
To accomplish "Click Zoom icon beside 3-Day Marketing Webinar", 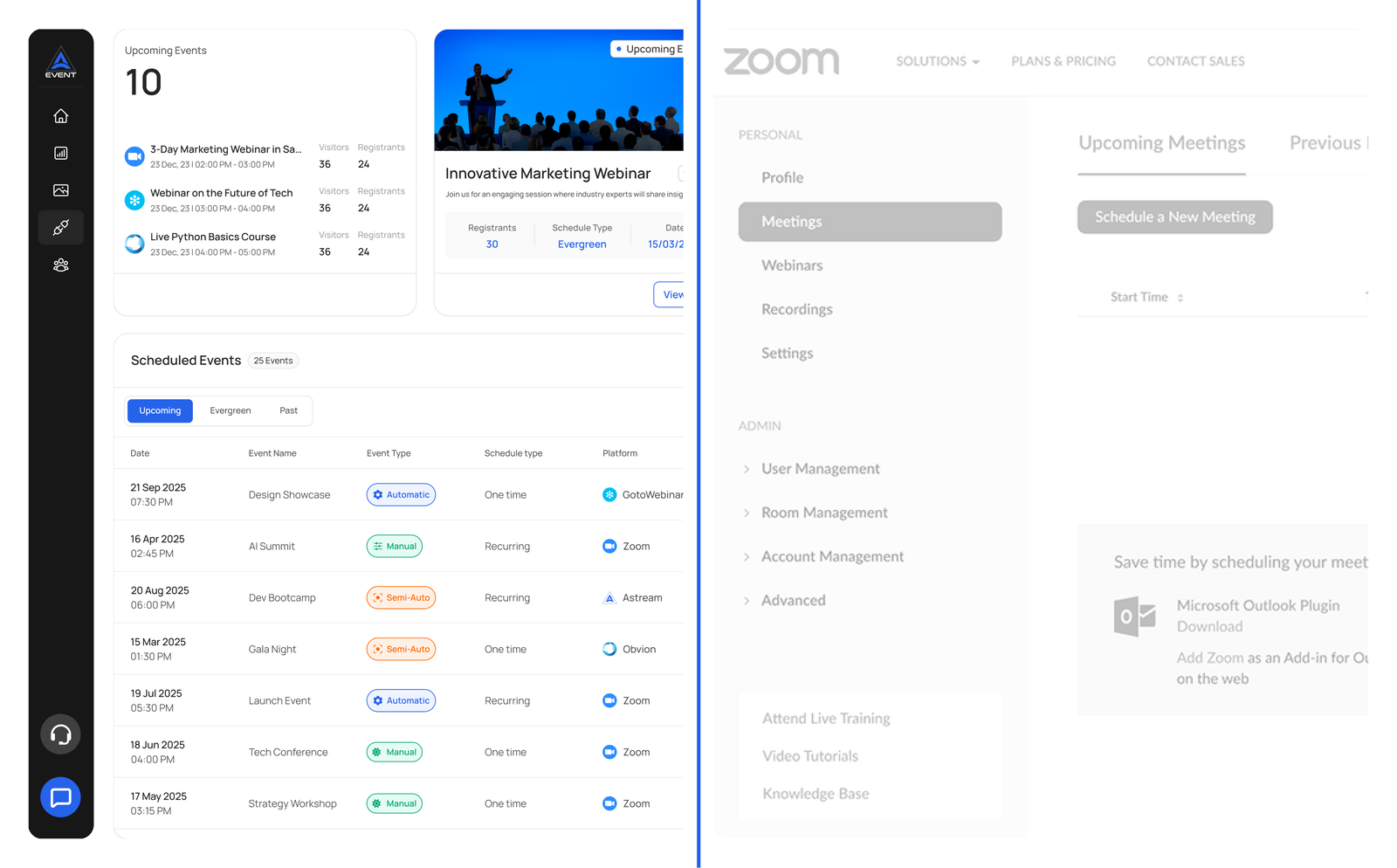I will (x=134, y=156).
